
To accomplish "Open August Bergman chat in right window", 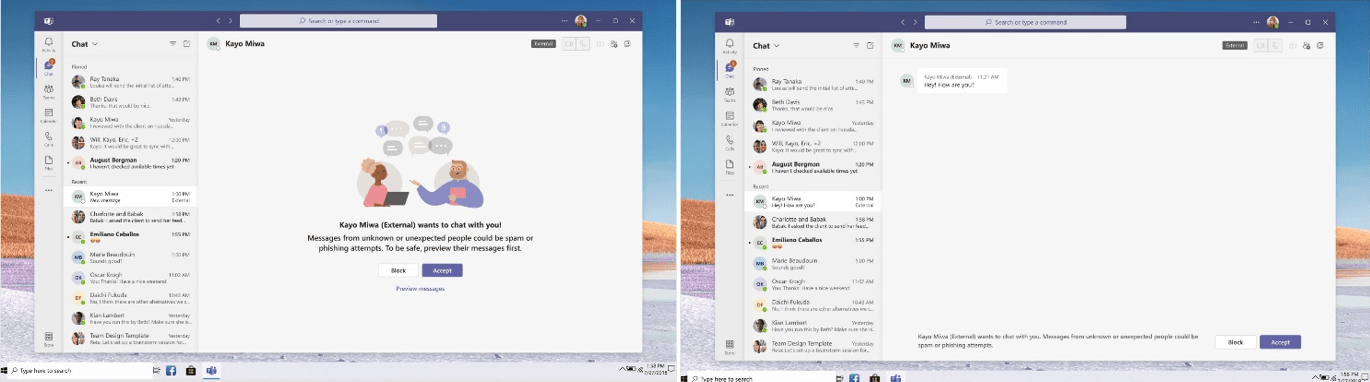I will point(813,167).
